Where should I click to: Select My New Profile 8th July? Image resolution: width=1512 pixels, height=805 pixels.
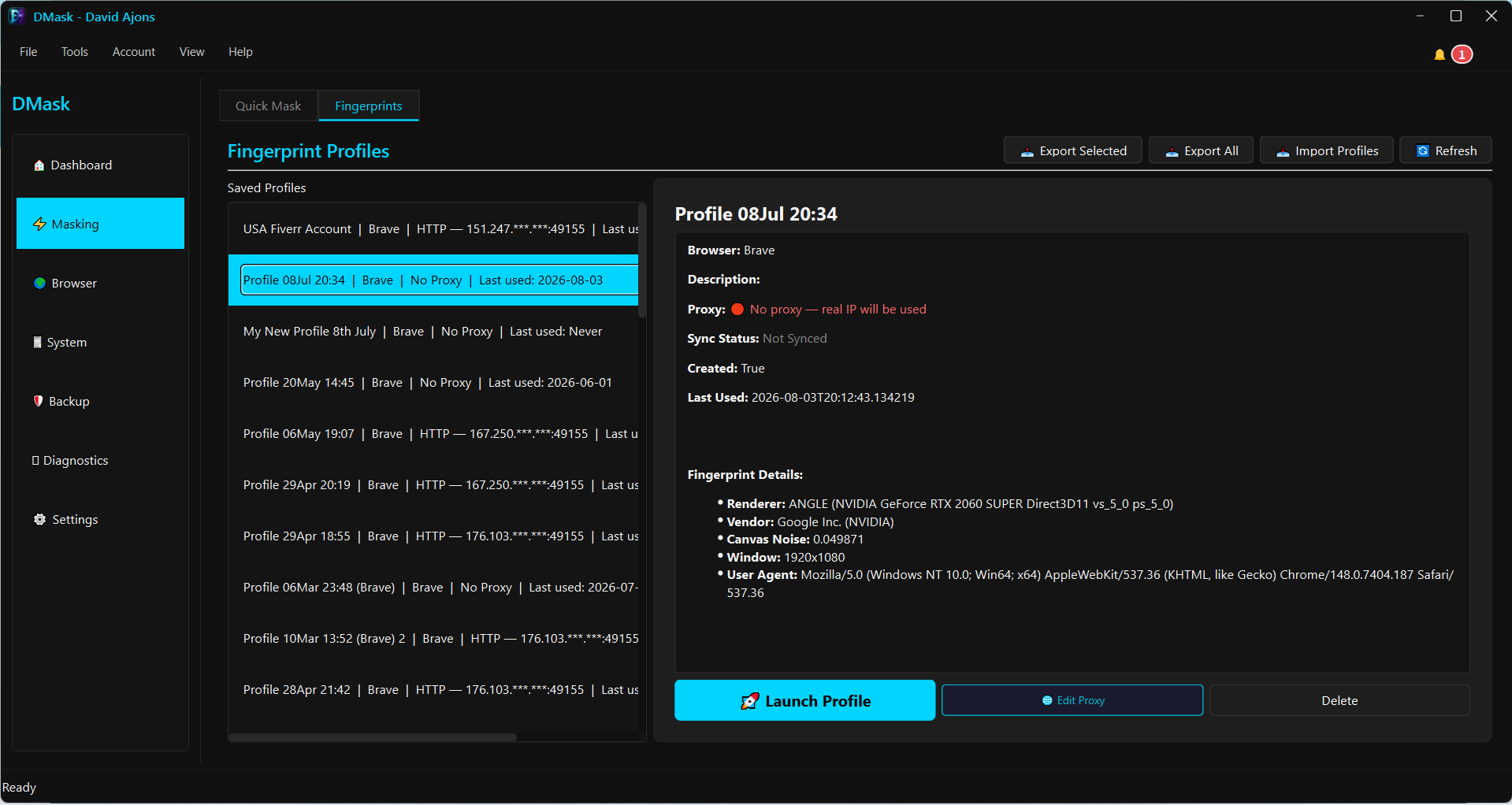[x=433, y=332]
